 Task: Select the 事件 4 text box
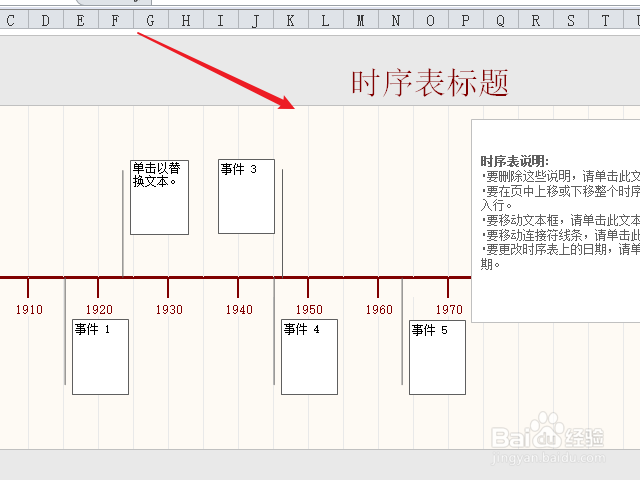(309, 357)
